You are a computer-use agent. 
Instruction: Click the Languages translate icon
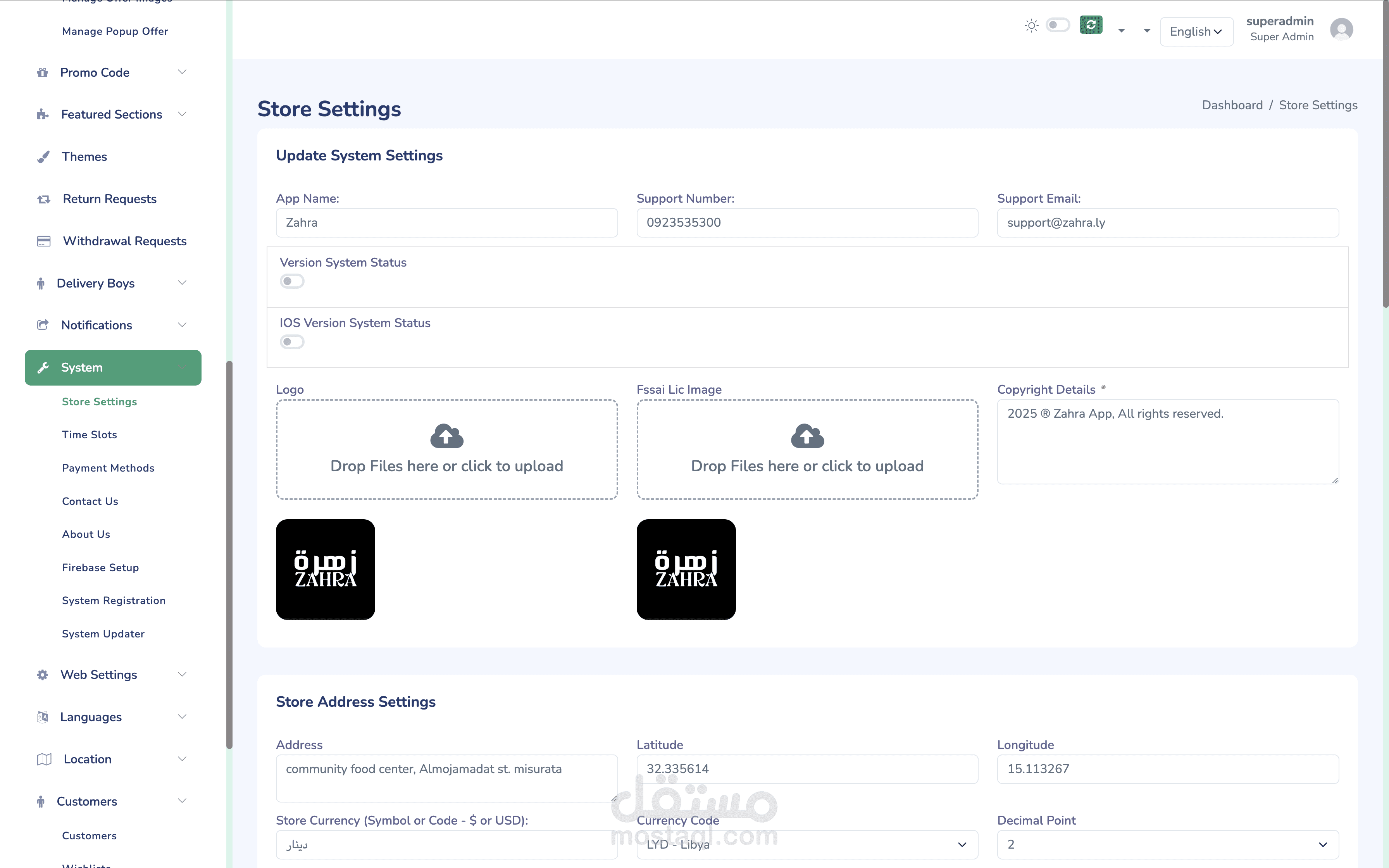coord(43,717)
